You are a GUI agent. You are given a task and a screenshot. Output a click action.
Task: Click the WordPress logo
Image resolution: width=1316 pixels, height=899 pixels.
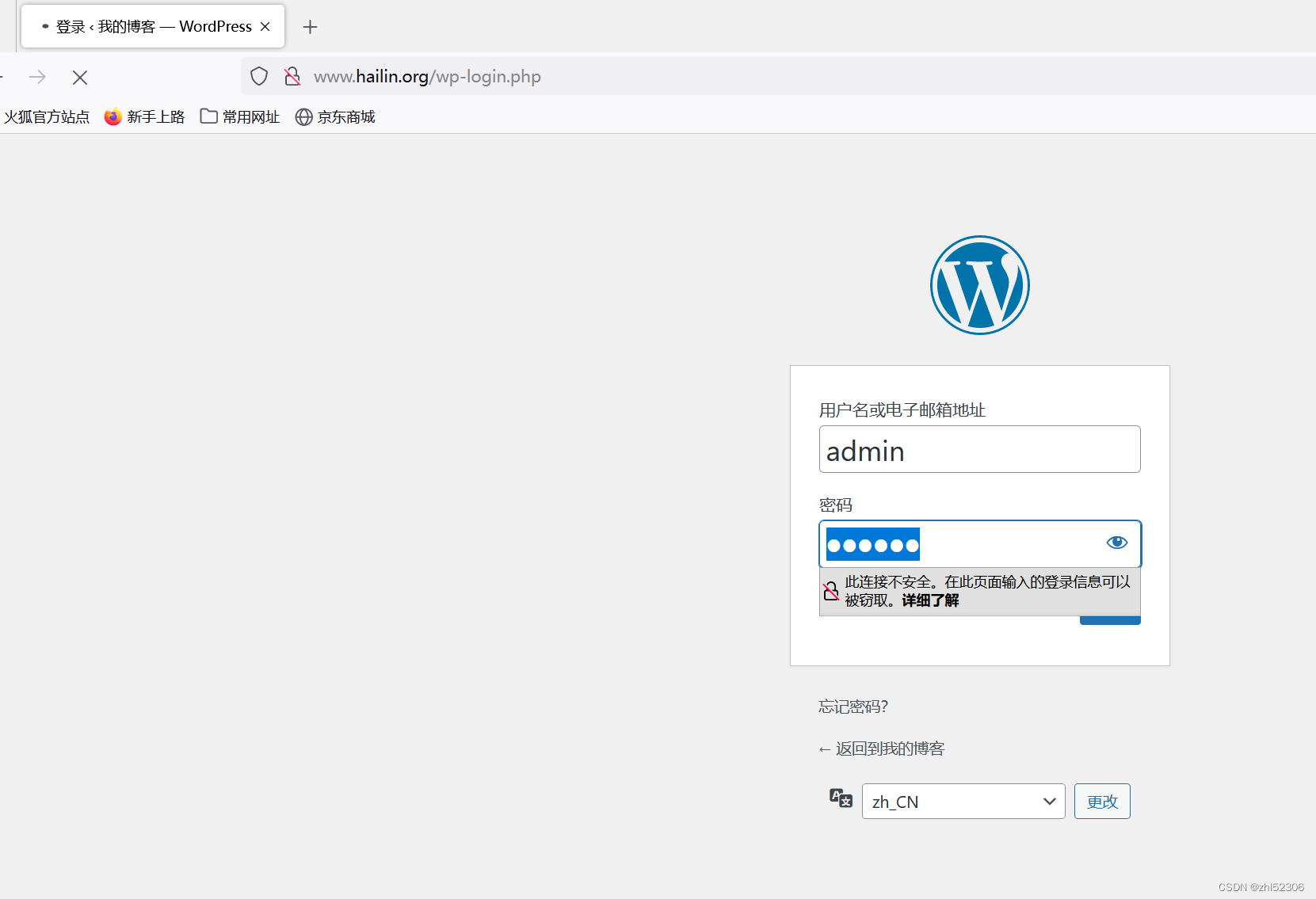pos(980,285)
